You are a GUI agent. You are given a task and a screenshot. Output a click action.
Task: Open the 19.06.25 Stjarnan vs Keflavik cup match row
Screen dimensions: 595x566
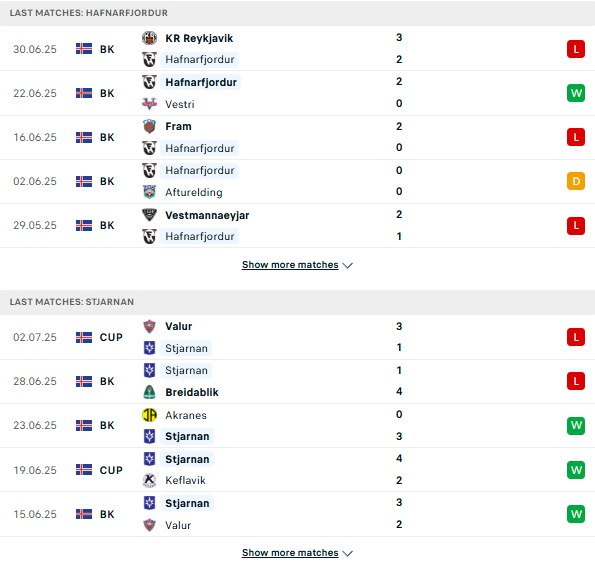click(298, 470)
